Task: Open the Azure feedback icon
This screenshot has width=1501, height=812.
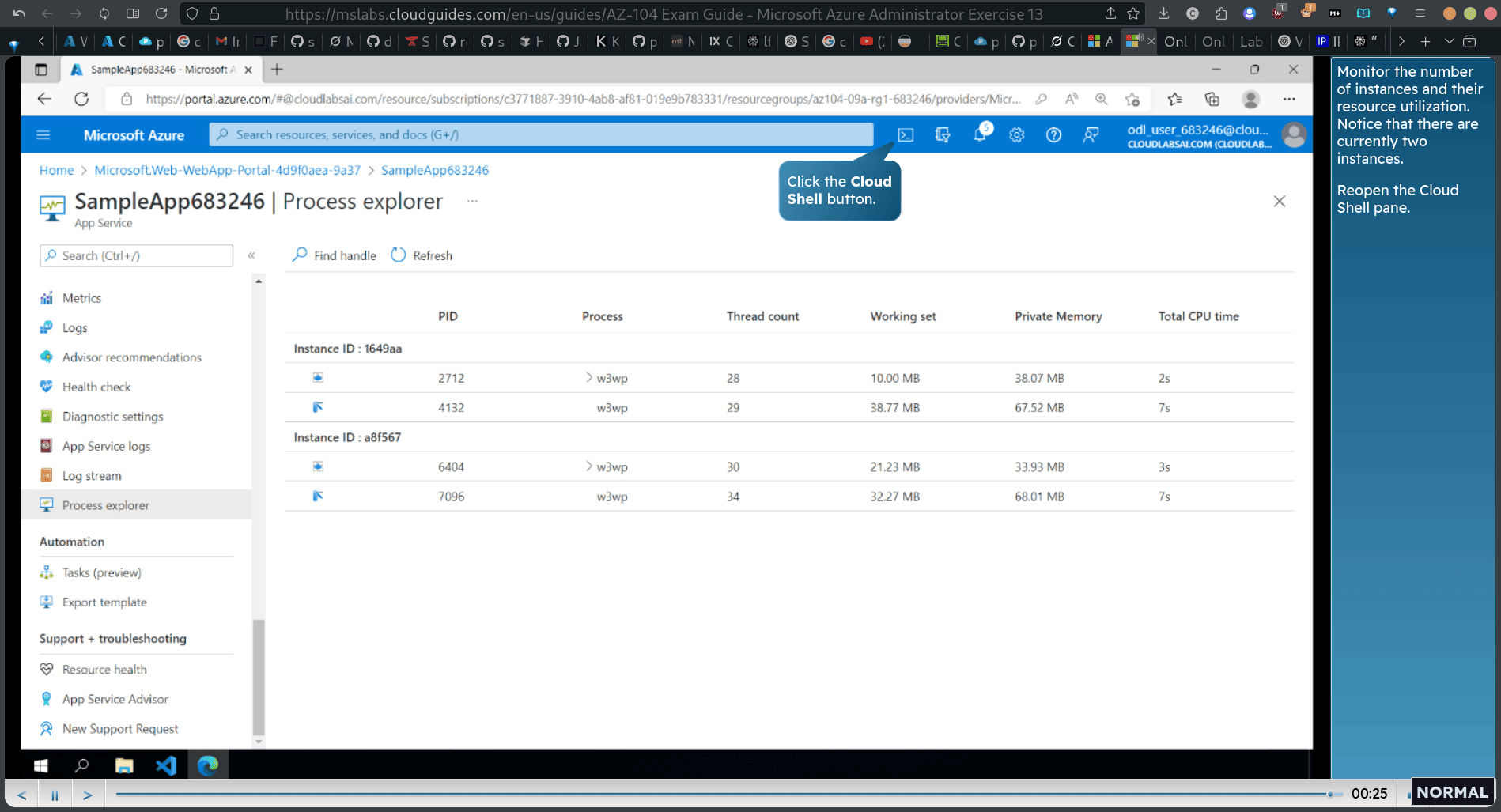Action: pyautogui.click(x=1091, y=135)
